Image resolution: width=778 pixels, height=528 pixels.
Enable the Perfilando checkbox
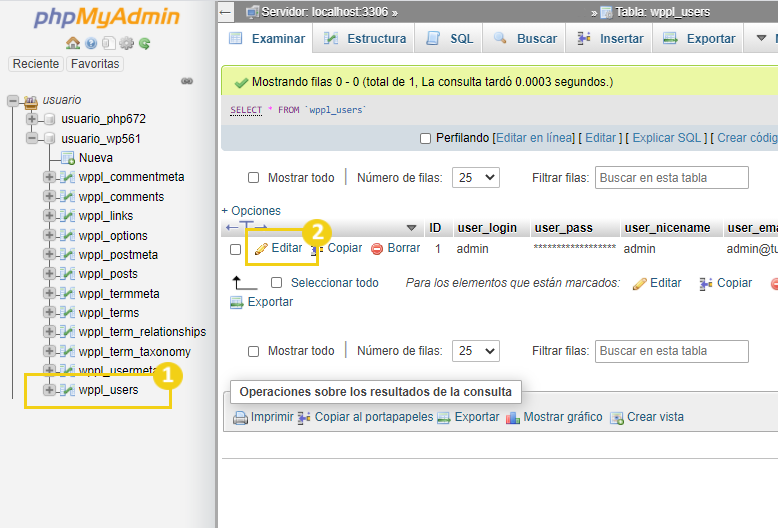pyautogui.click(x=425, y=138)
